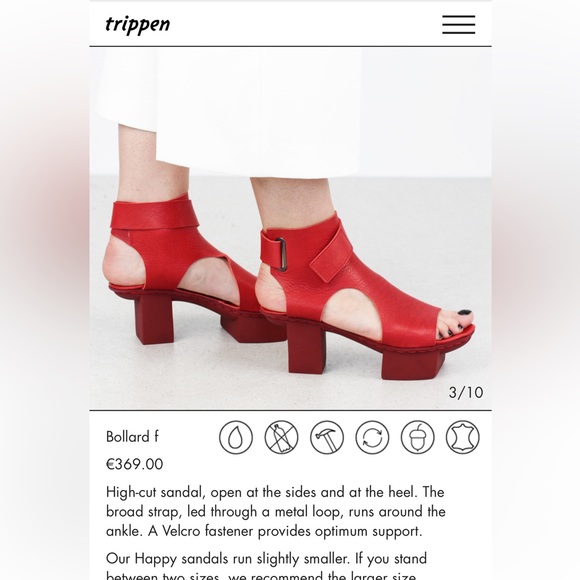Image resolution: width=580 pixels, height=580 pixels.
Task: Click the trippen logo
Action: 138,24
